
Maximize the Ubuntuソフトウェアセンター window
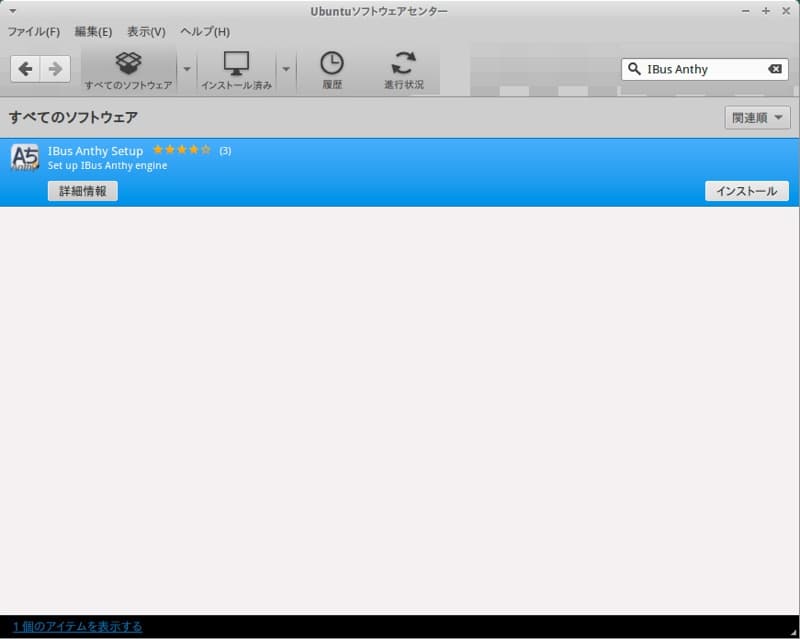click(x=766, y=11)
